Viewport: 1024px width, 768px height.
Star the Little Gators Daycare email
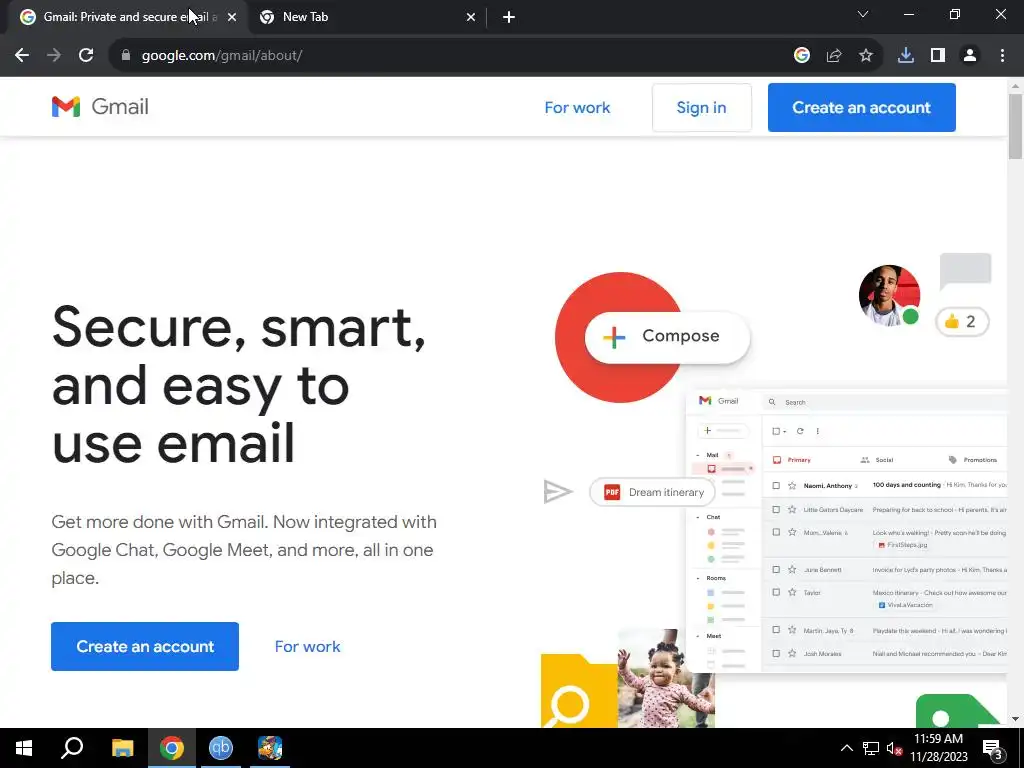coord(792,509)
